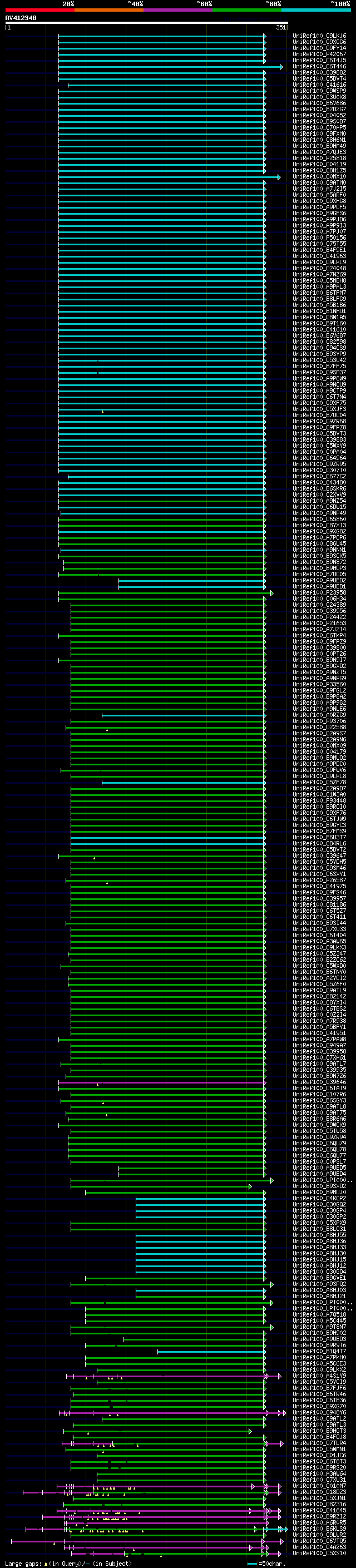This screenshot has height=1568, width=356.
Task: Click the green ~80% identity legend bar
Action: coord(246,10)
